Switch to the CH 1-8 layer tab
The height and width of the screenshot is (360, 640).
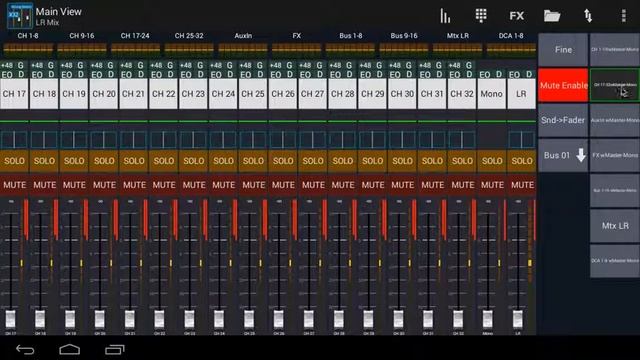(28, 44)
